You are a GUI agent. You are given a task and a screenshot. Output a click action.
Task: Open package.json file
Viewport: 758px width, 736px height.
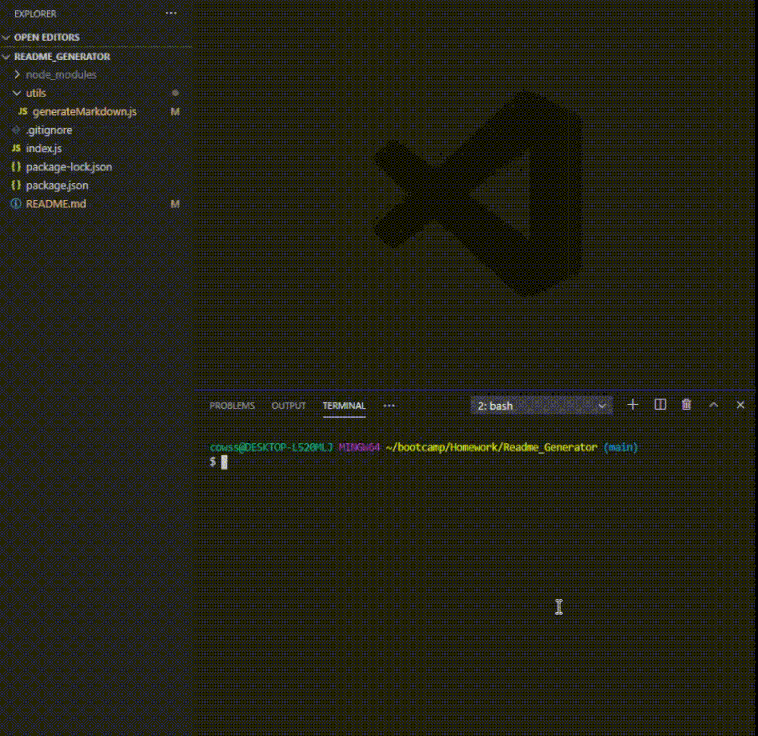(x=57, y=185)
